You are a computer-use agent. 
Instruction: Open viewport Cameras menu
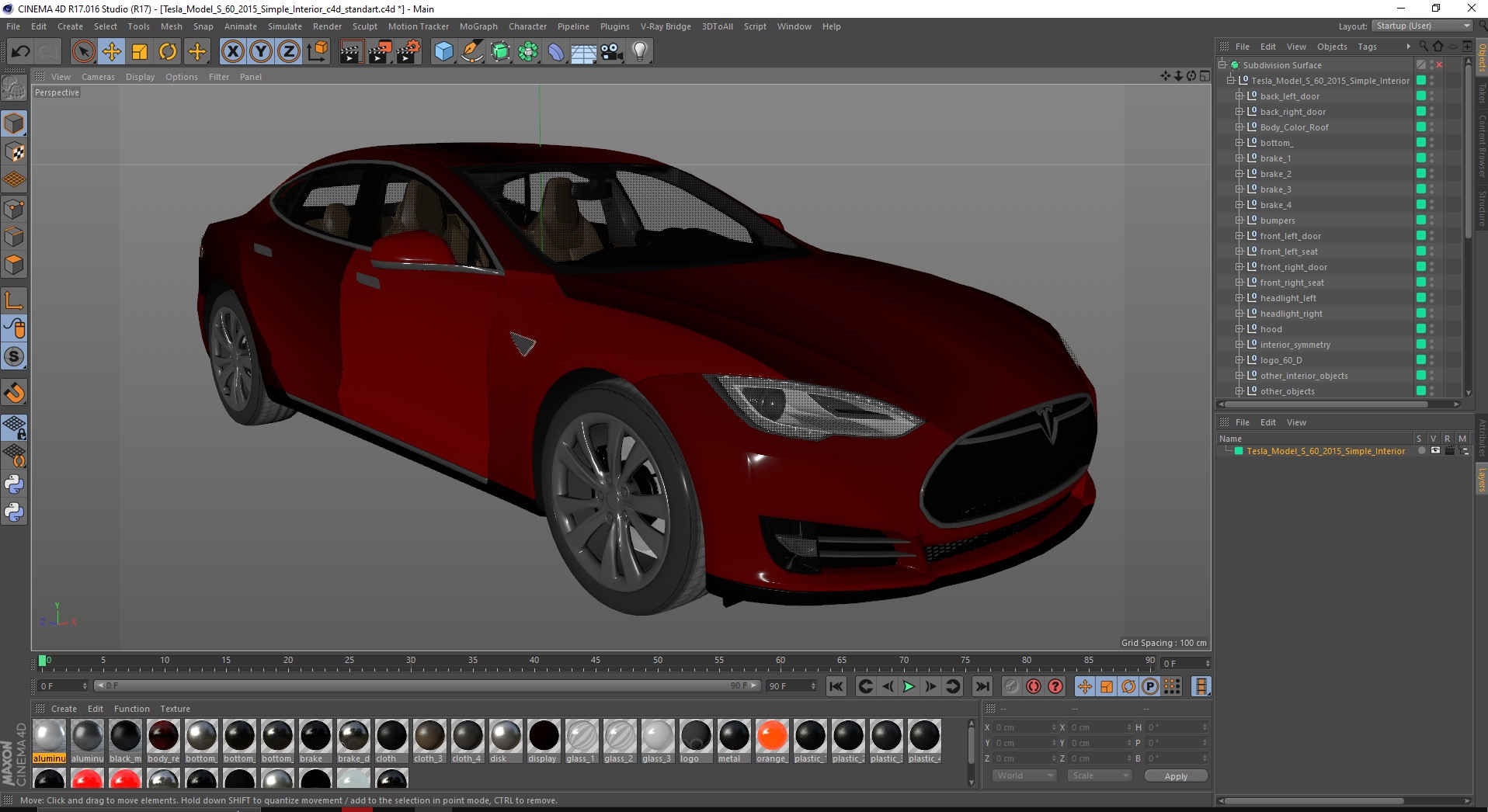pos(98,77)
